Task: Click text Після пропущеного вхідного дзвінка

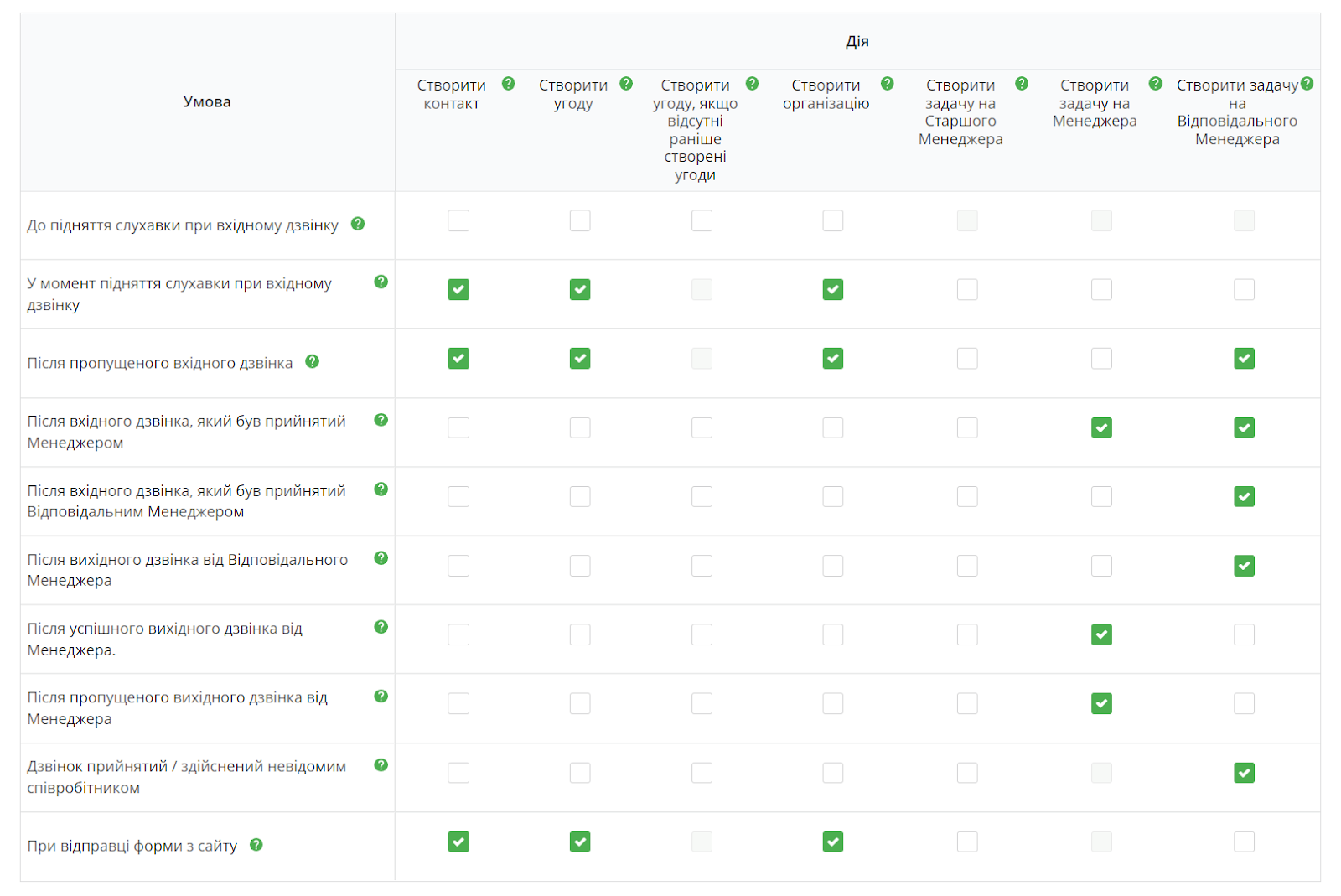Action: point(160,363)
